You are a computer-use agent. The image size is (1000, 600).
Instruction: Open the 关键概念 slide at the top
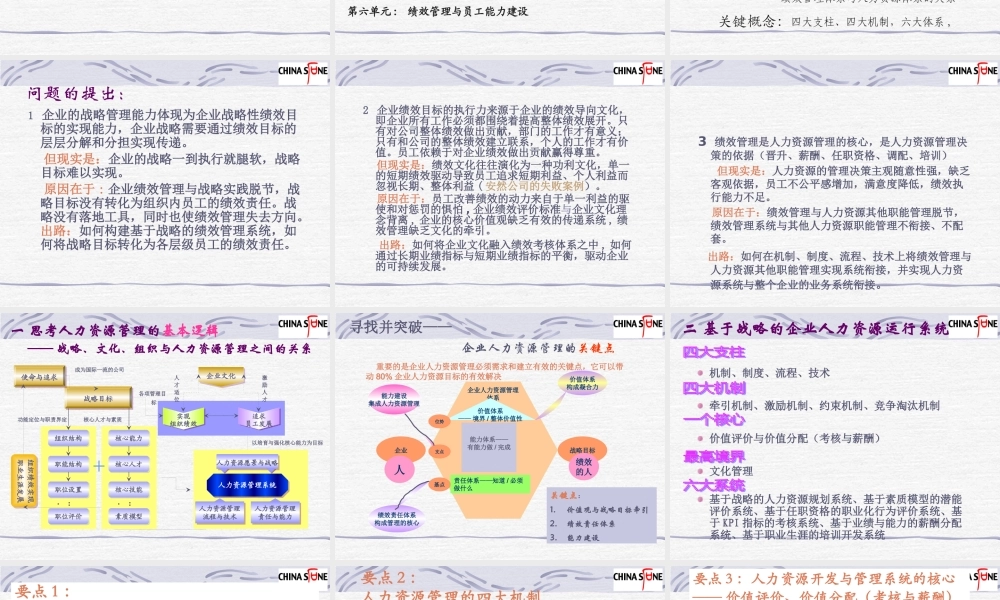pyautogui.click(x=835, y=27)
